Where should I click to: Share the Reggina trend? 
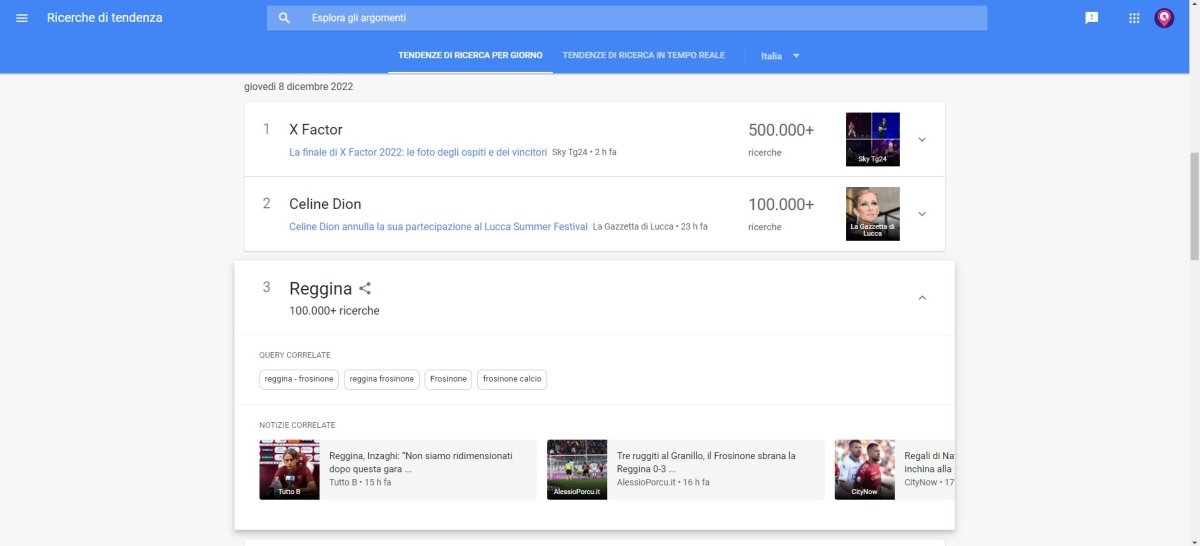(x=365, y=288)
